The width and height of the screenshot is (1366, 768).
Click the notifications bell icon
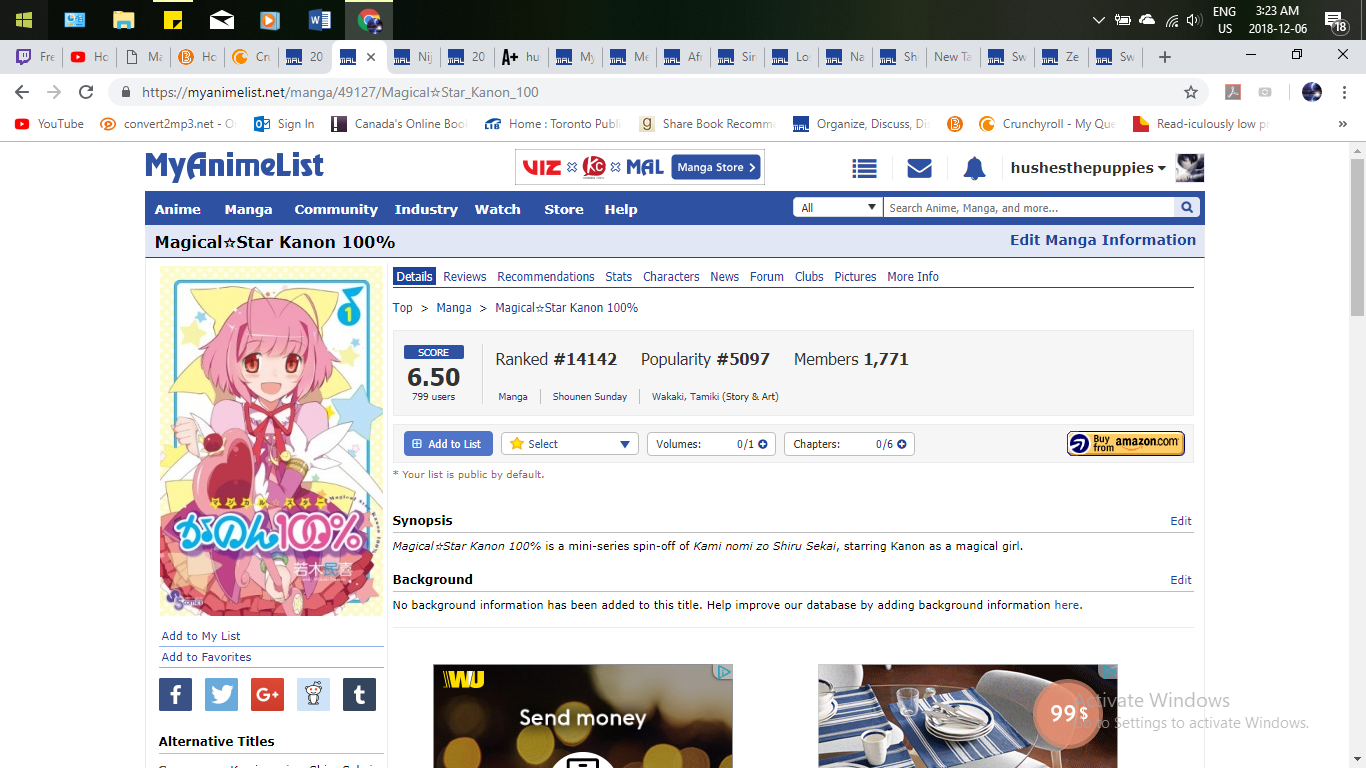974,168
